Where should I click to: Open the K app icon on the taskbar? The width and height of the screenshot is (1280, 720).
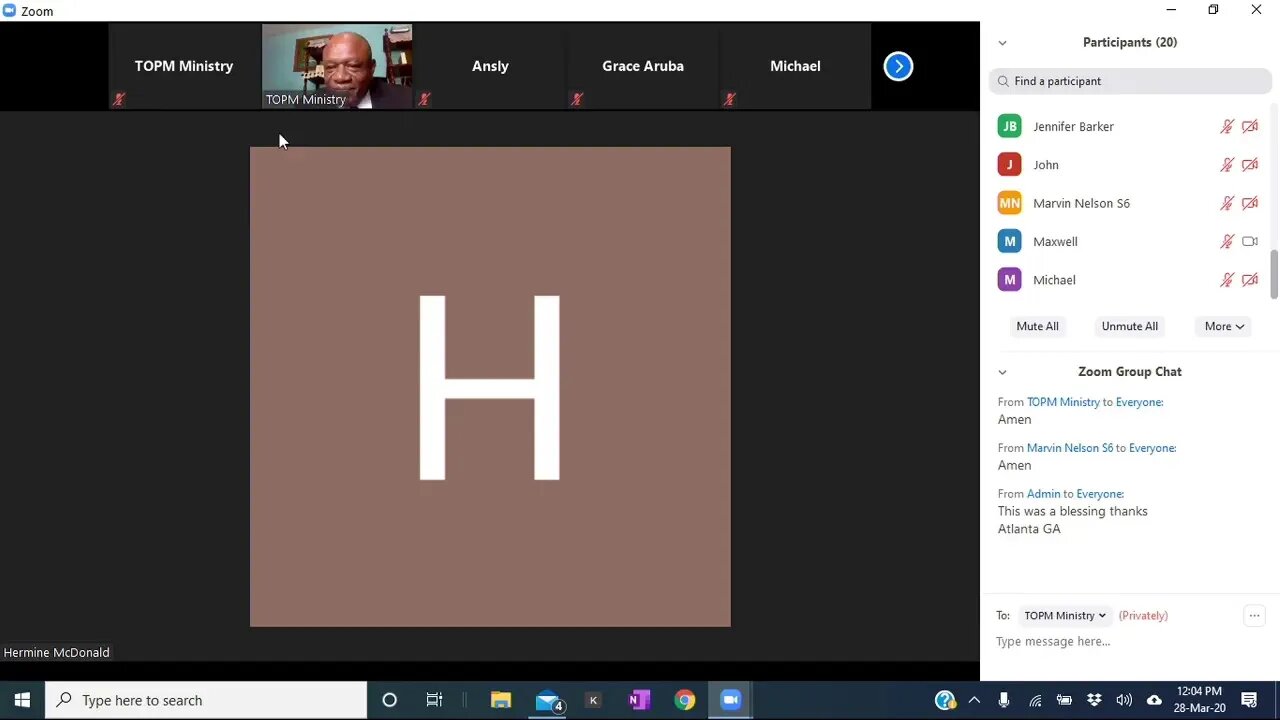(x=593, y=700)
